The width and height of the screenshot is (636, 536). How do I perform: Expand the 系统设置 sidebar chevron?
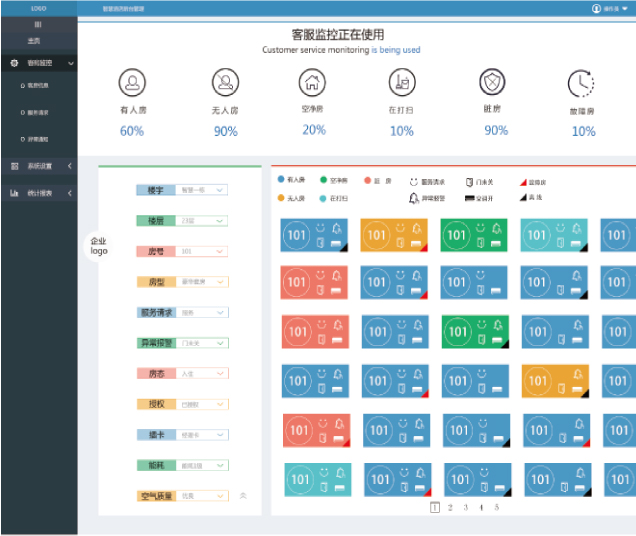tap(70, 166)
